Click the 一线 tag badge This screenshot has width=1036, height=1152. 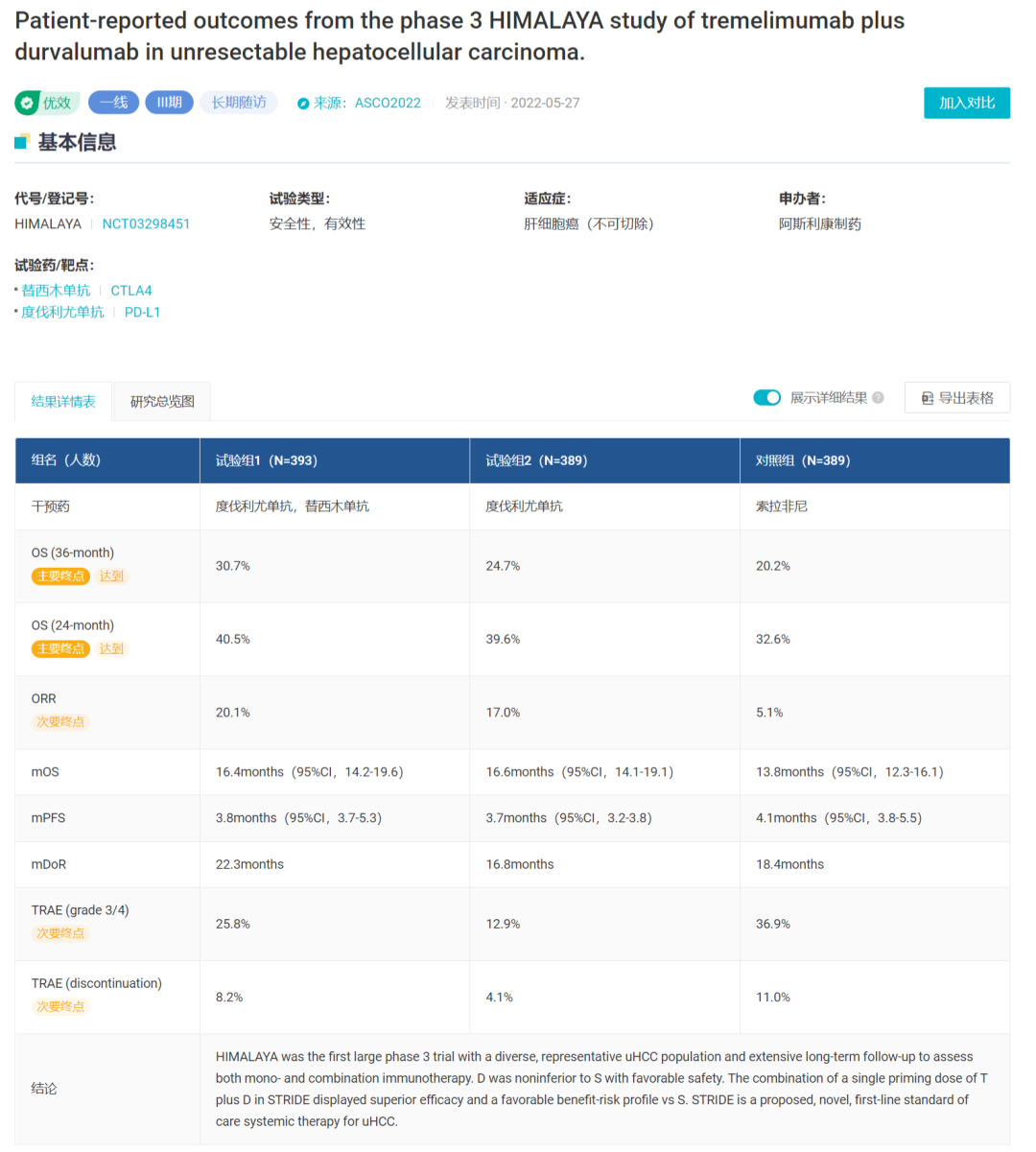click(114, 103)
